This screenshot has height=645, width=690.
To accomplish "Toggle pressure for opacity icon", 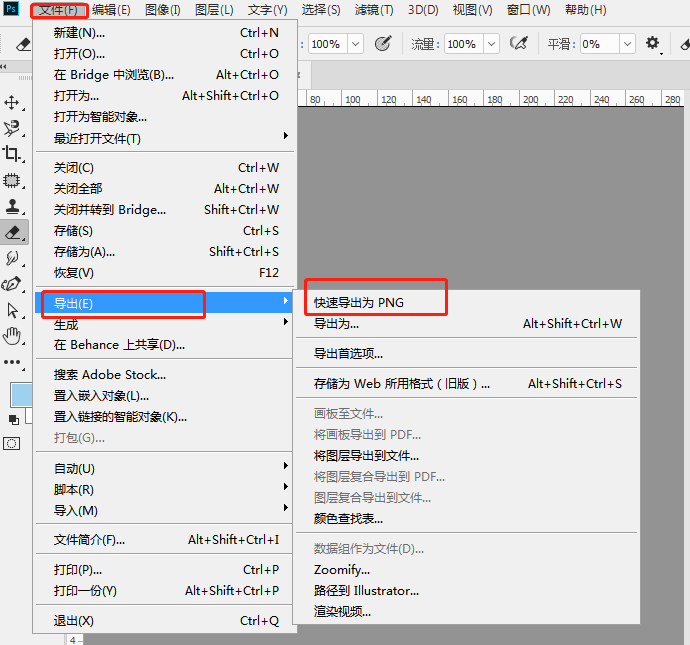I will point(383,44).
